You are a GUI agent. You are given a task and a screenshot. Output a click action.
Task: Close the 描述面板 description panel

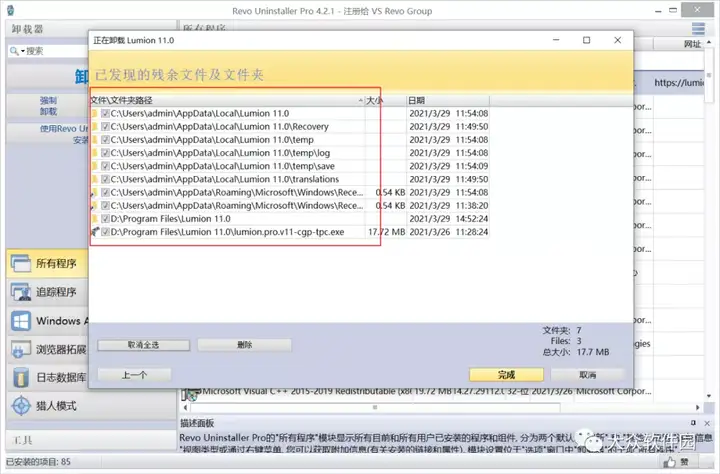pos(707,423)
